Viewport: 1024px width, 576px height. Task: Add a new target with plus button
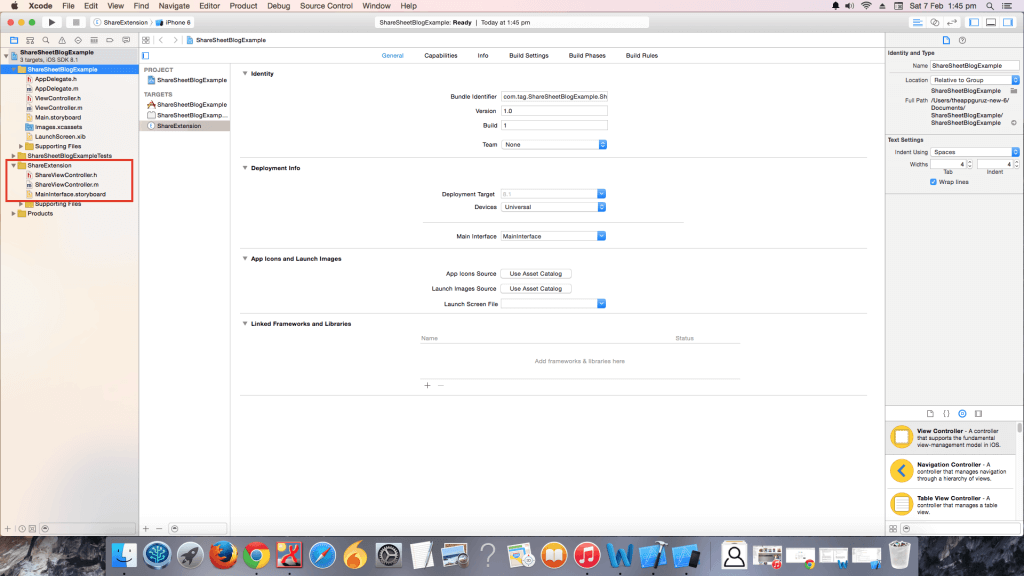[146, 528]
